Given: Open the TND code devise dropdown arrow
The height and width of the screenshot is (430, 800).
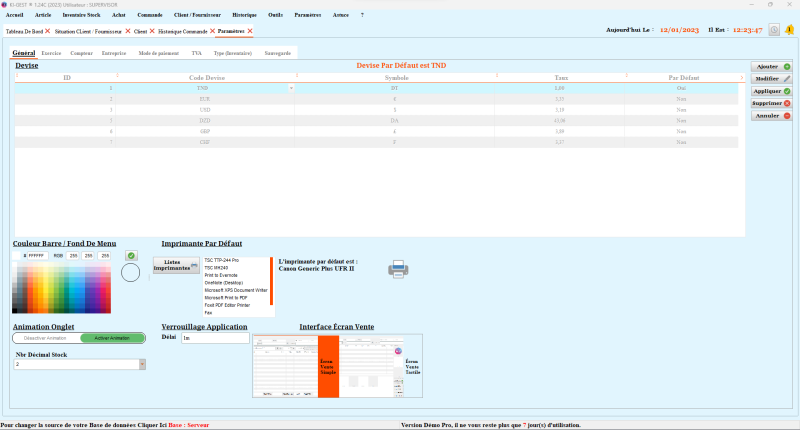Looking at the screenshot, I should 291,88.
